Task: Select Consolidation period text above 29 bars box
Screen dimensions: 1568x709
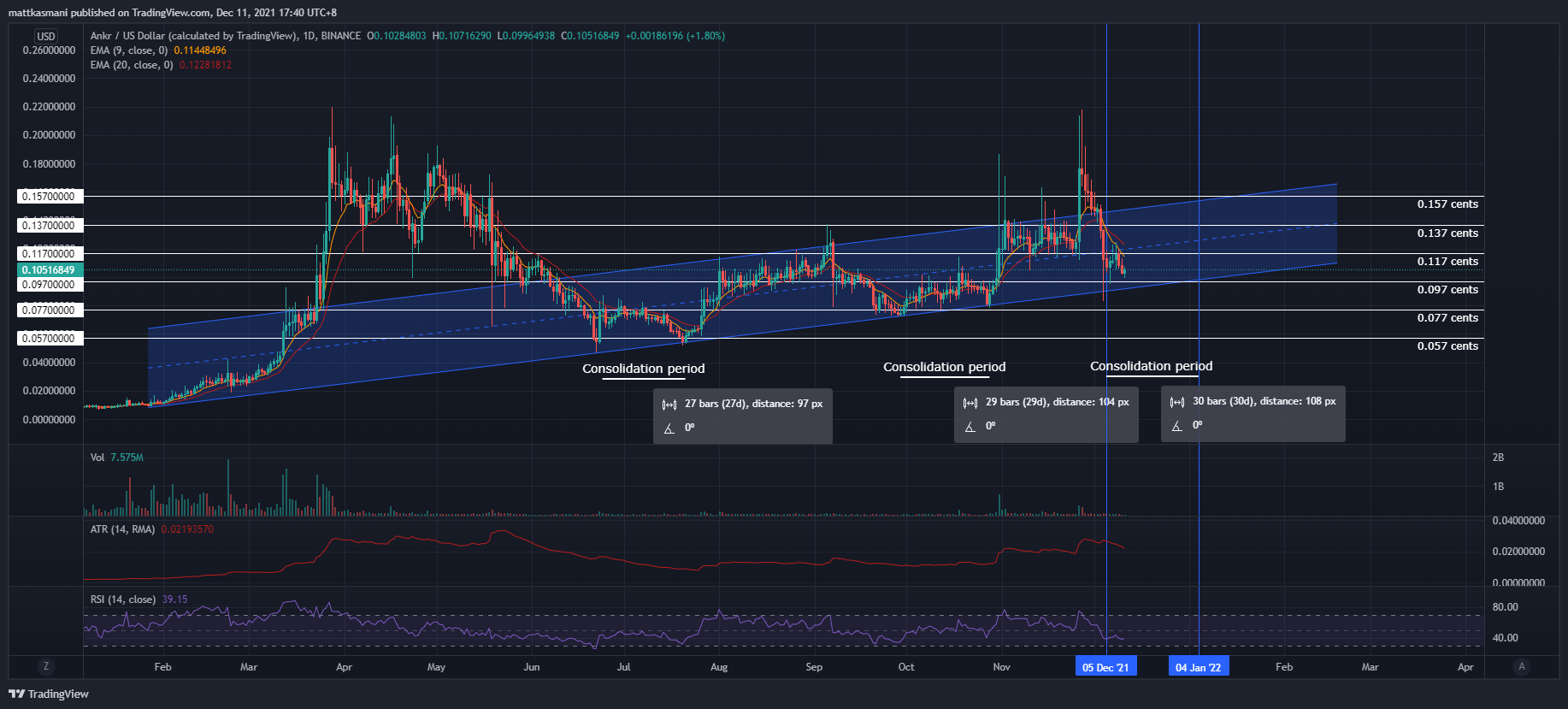Action: point(945,367)
